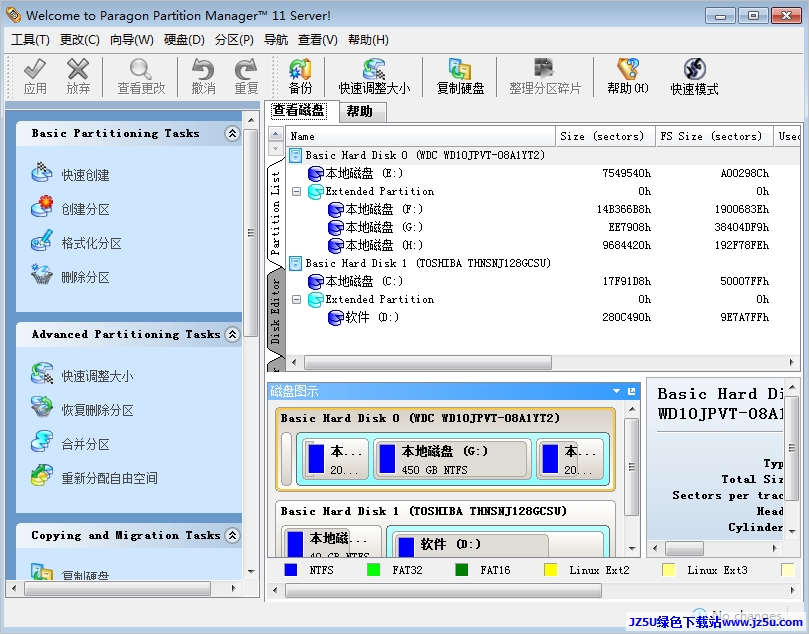Screen dimensions: 809x634
Task: Click the left sidebar vertical scrollbar
Action: tap(251, 233)
